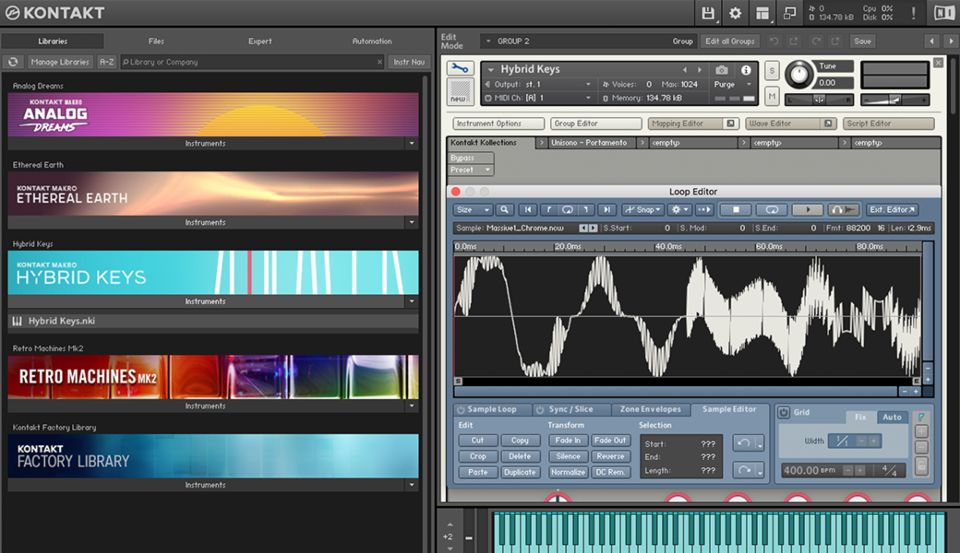The image size is (960, 553).
Task: Click previous instrument arrow at Edit Mode bar right
Action: (x=932, y=41)
